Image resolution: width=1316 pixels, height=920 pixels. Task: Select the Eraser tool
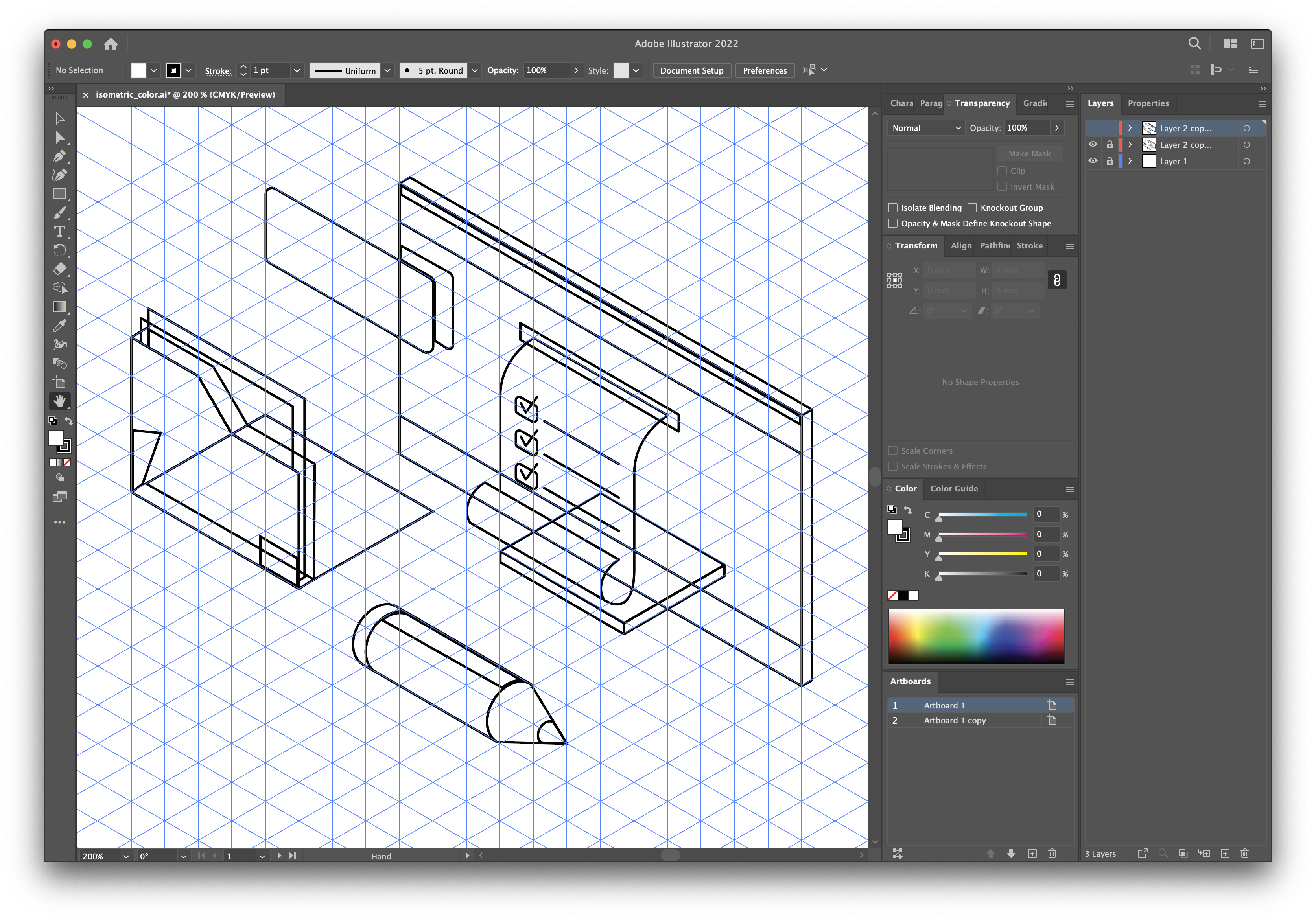pyautogui.click(x=59, y=269)
